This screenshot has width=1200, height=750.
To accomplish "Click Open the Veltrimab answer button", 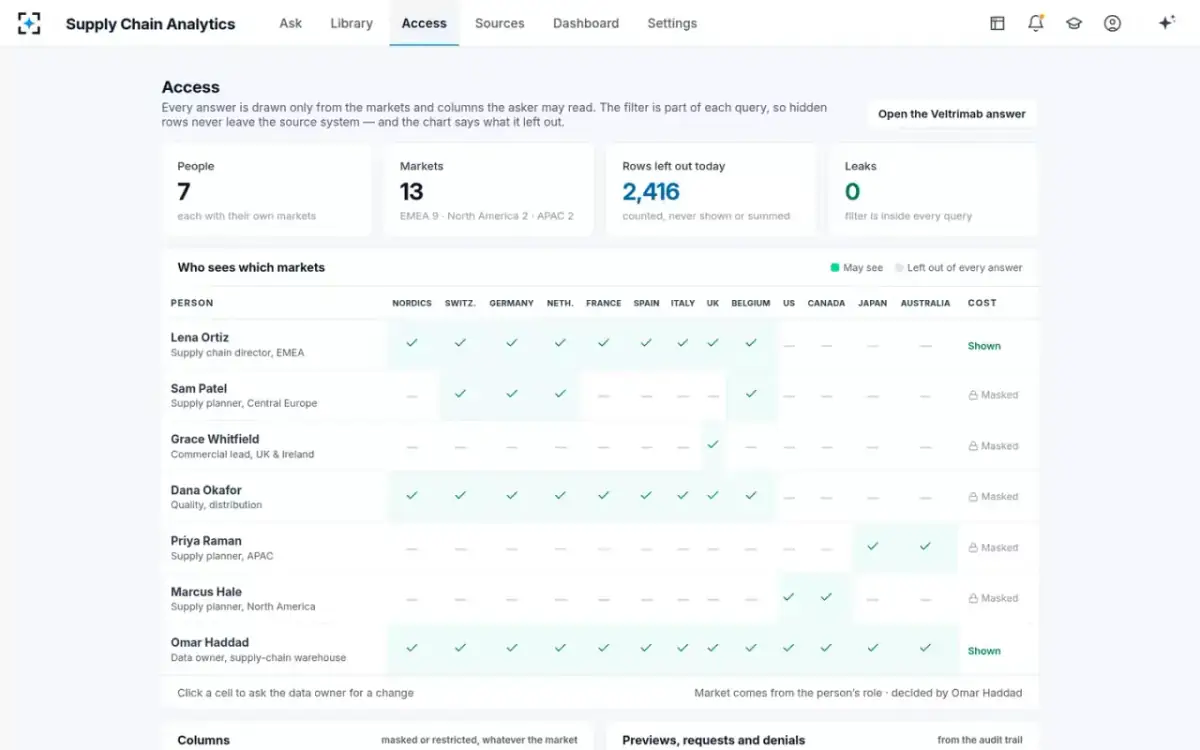I will [952, 114].
